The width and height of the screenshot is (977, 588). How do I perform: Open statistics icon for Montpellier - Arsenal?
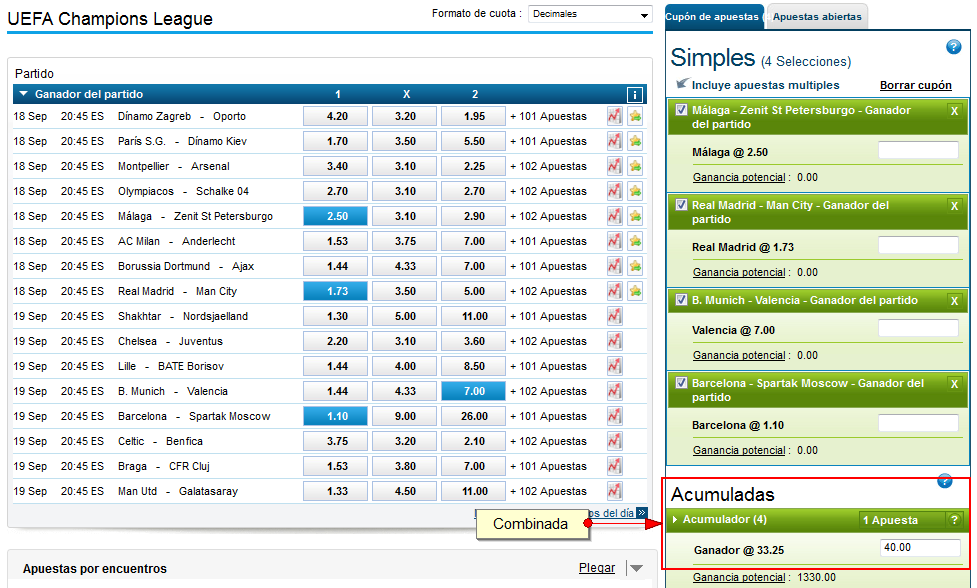(614, 166)
